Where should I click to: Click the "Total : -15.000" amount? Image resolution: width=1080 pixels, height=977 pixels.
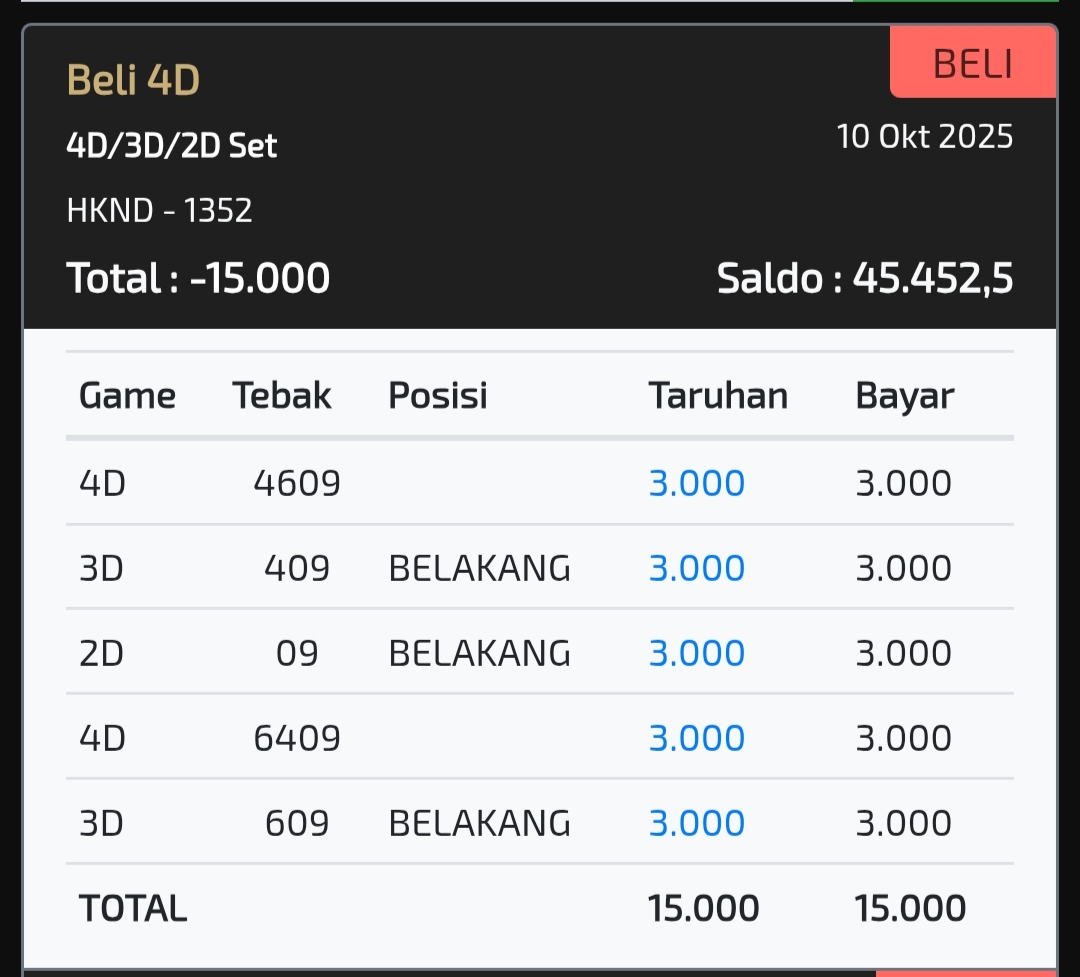tap(198, 278)
